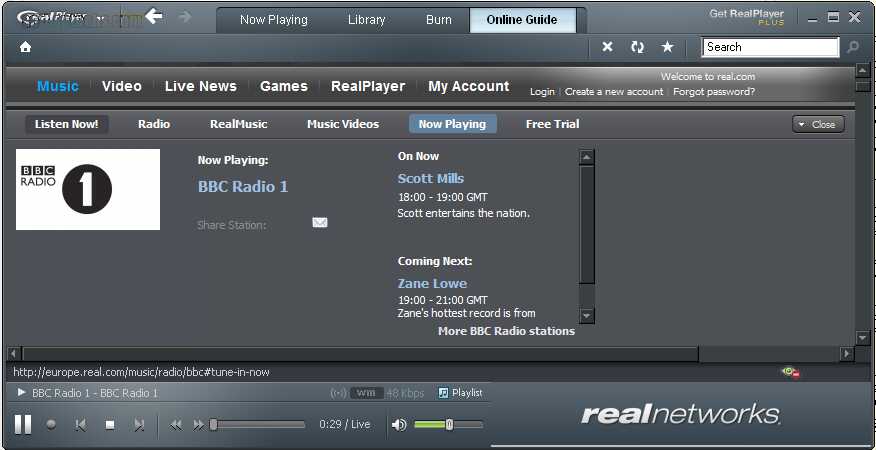Stop playback
This screenshot has width=876, height=450.
coord(110,425)
